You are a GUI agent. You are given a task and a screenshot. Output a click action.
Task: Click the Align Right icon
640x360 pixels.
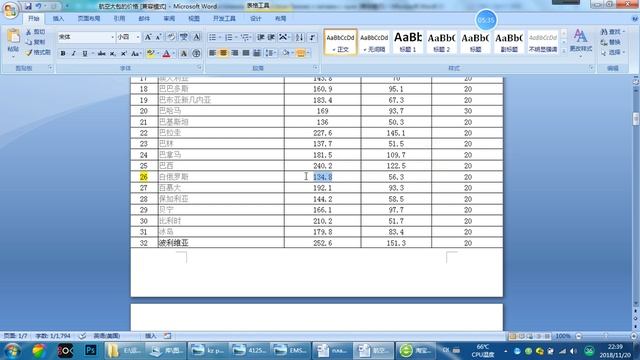click(x=235, y=53)
